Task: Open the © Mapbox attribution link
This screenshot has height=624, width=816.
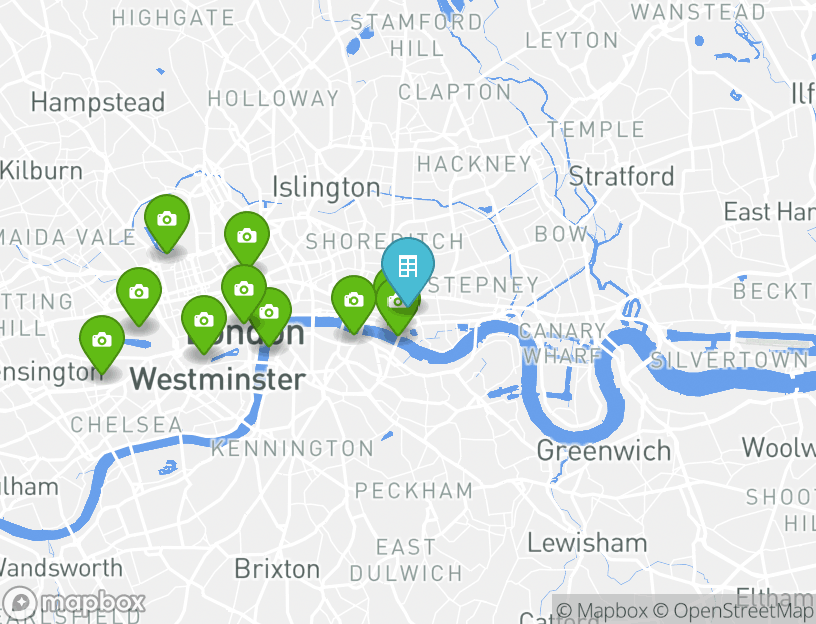Action: 602,610
